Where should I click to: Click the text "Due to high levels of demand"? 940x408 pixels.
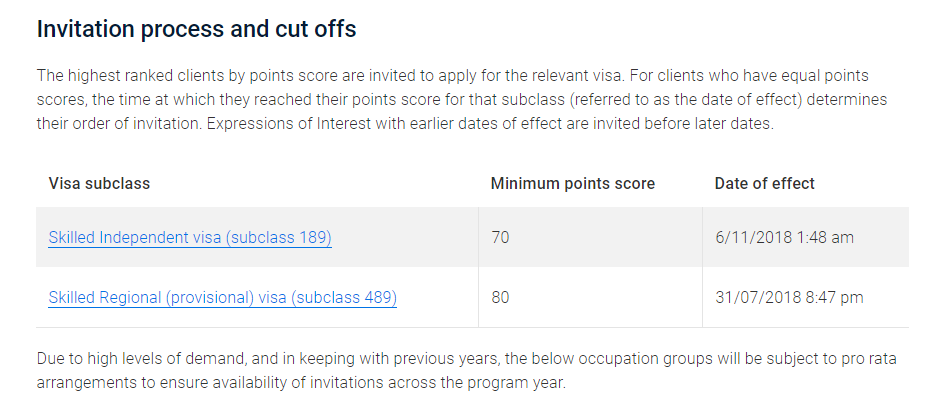132,358
